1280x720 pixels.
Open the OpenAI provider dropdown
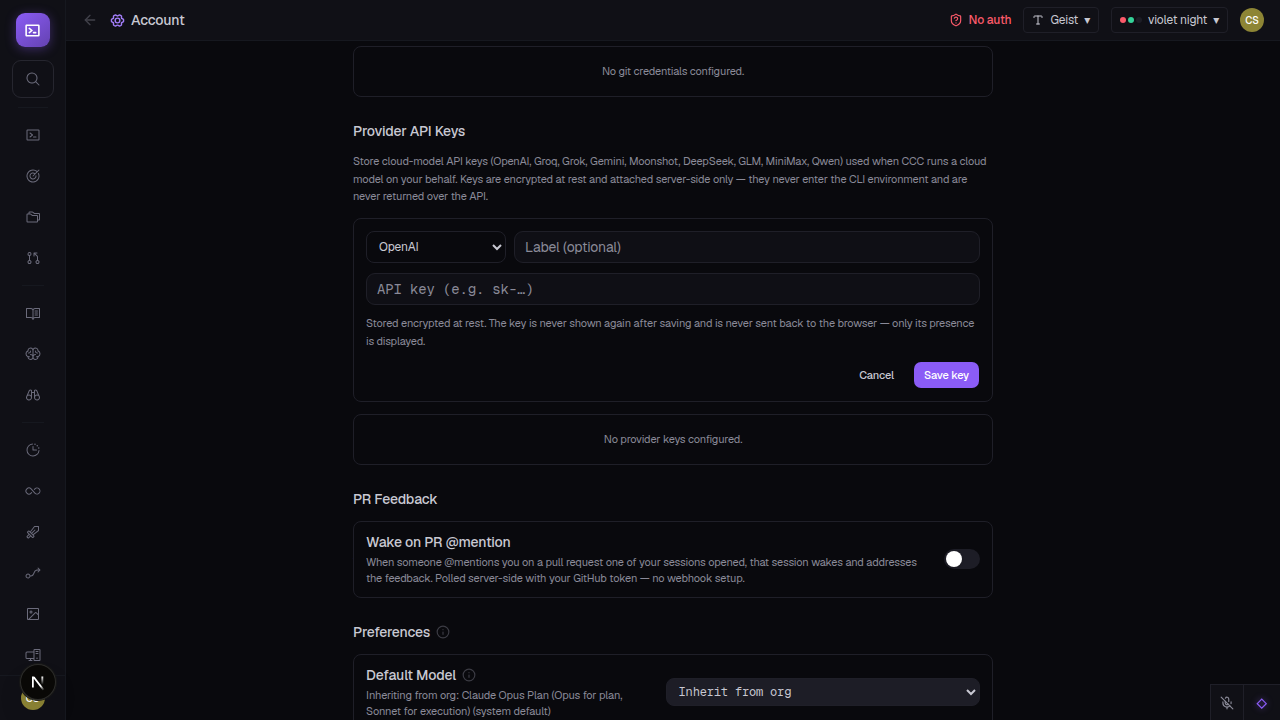436,247
